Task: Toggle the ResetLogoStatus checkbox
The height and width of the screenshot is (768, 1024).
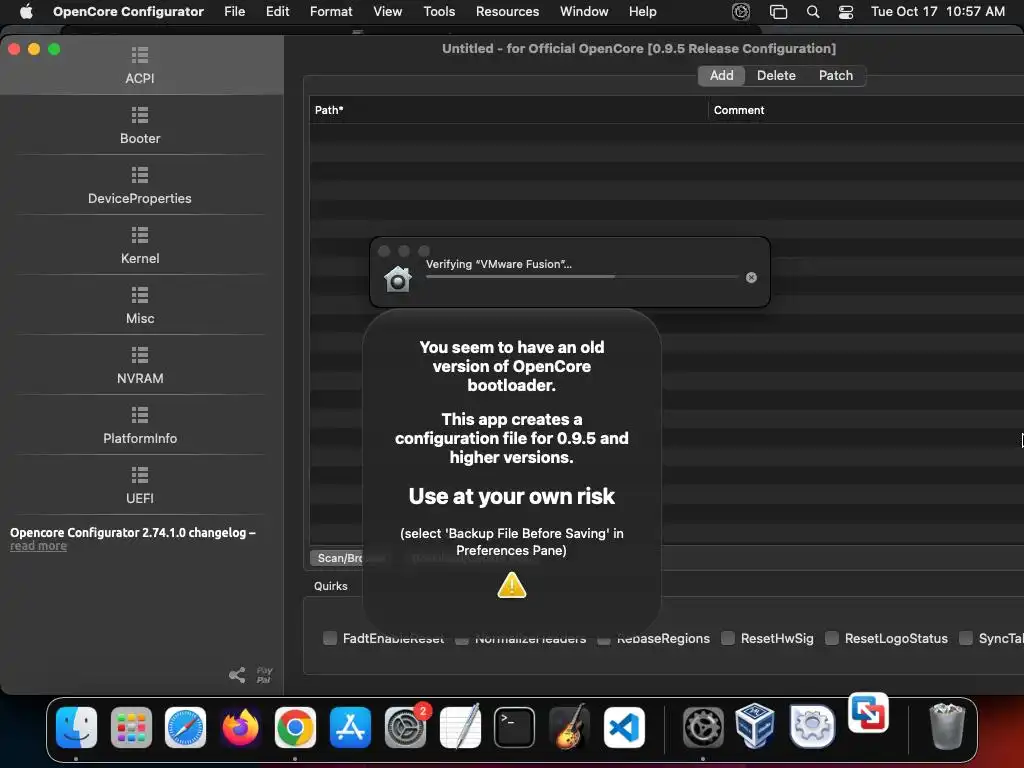Action: [x=832, y=638]
